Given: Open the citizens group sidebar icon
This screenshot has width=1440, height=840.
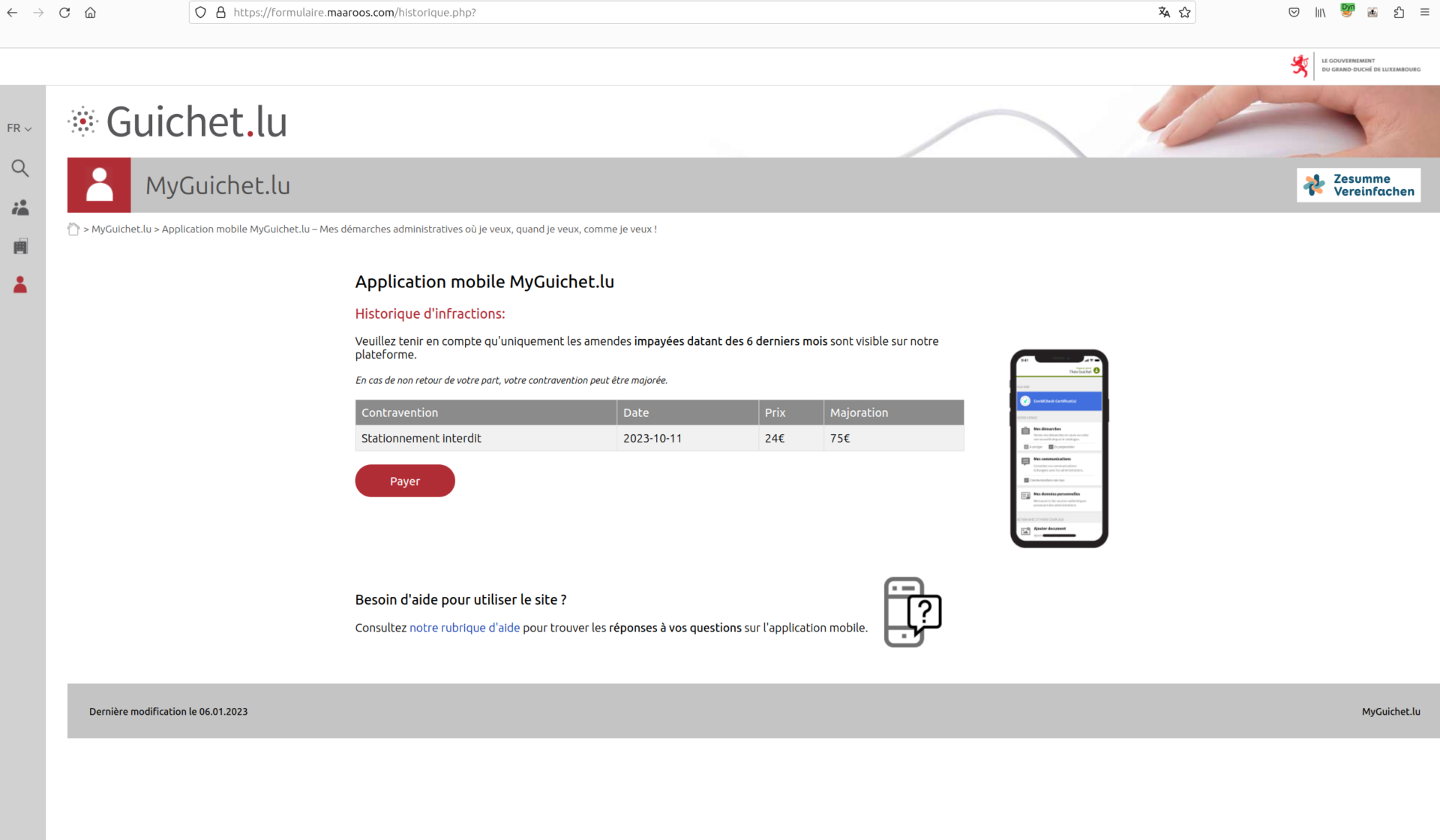Looking at the screenshot, I should (20, 208).
